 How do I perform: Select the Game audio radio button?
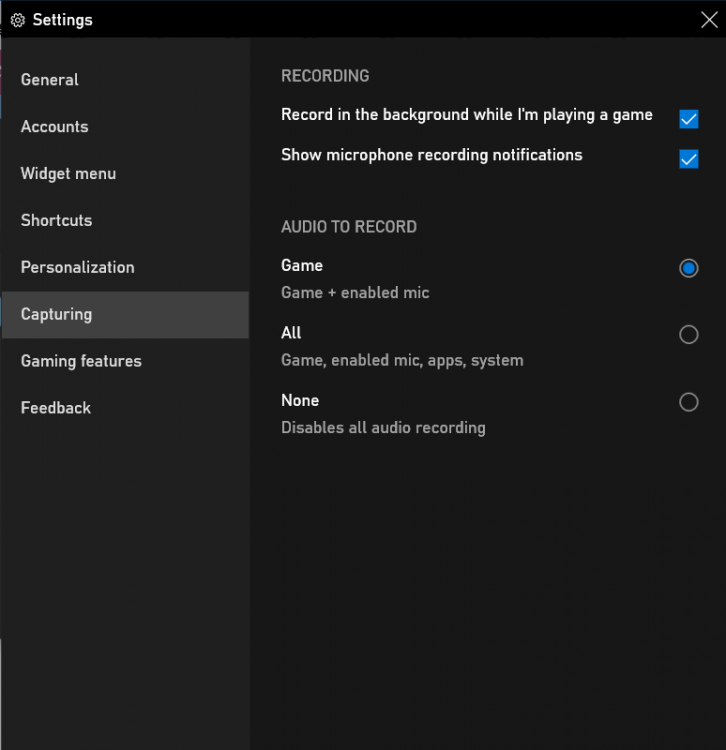tap(688, 268)
